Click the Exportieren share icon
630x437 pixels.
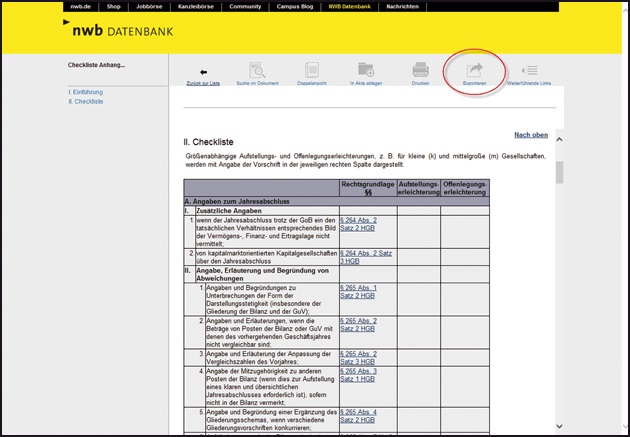[x=474, y=71]
